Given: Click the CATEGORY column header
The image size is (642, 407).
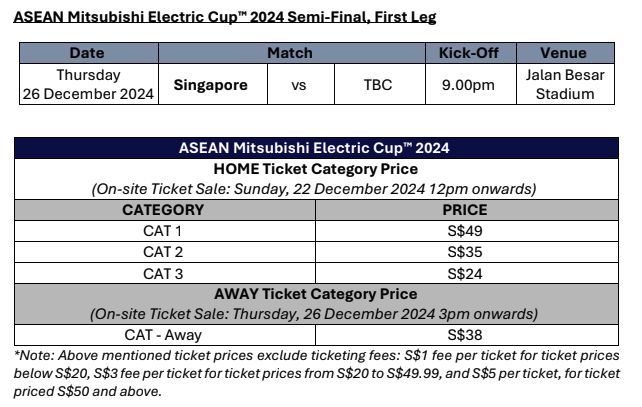Looking at the screenshot, I should 163,210.
